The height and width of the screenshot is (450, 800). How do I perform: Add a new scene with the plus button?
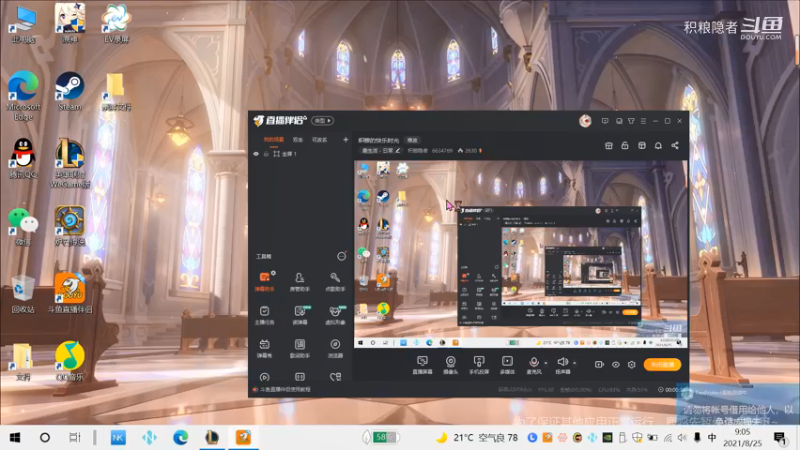coord(345,139)
